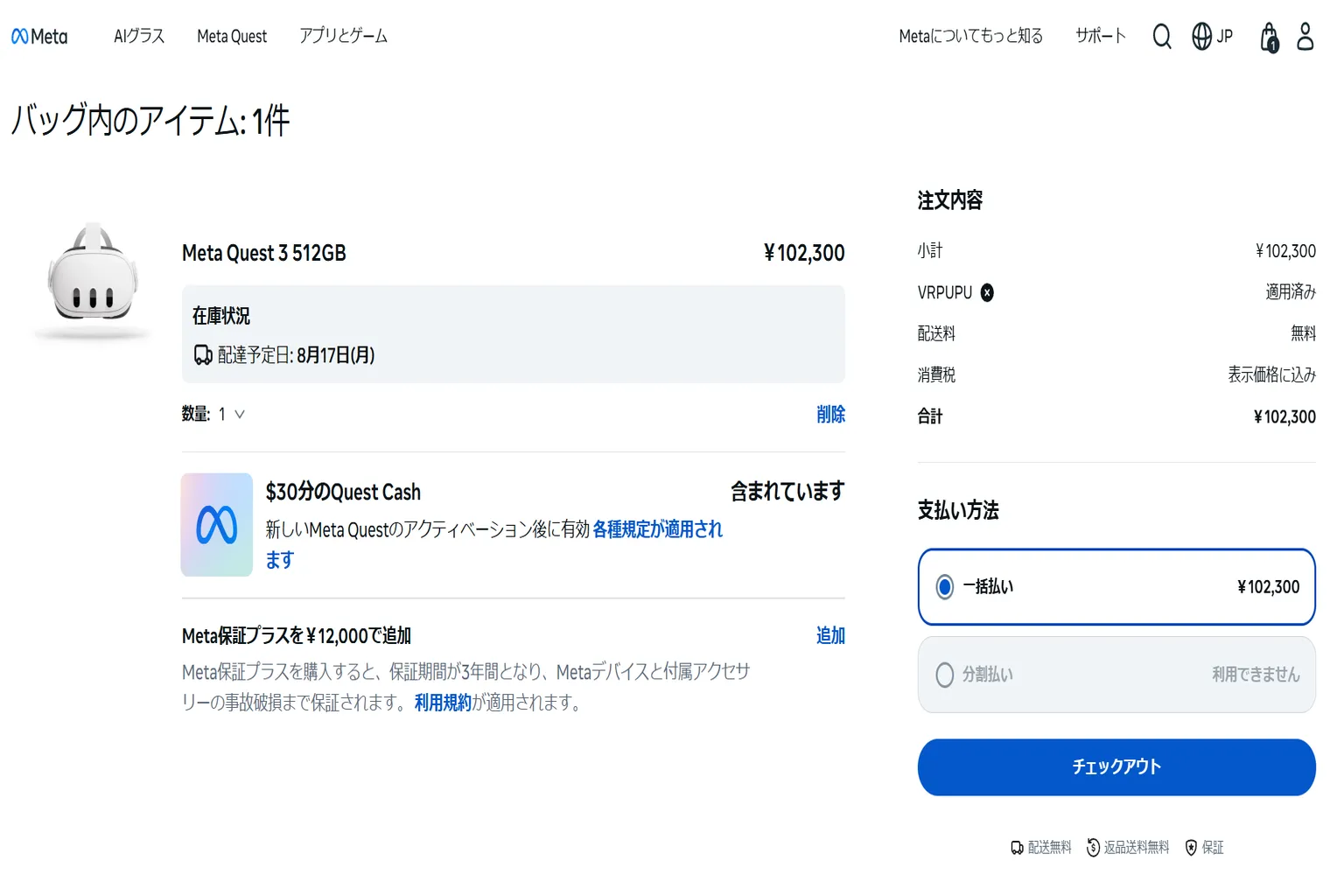Image resolution: width=1344 pixels, height=896 pixels.
Task: Select the 一括払い payment option
Action: 1116,587
